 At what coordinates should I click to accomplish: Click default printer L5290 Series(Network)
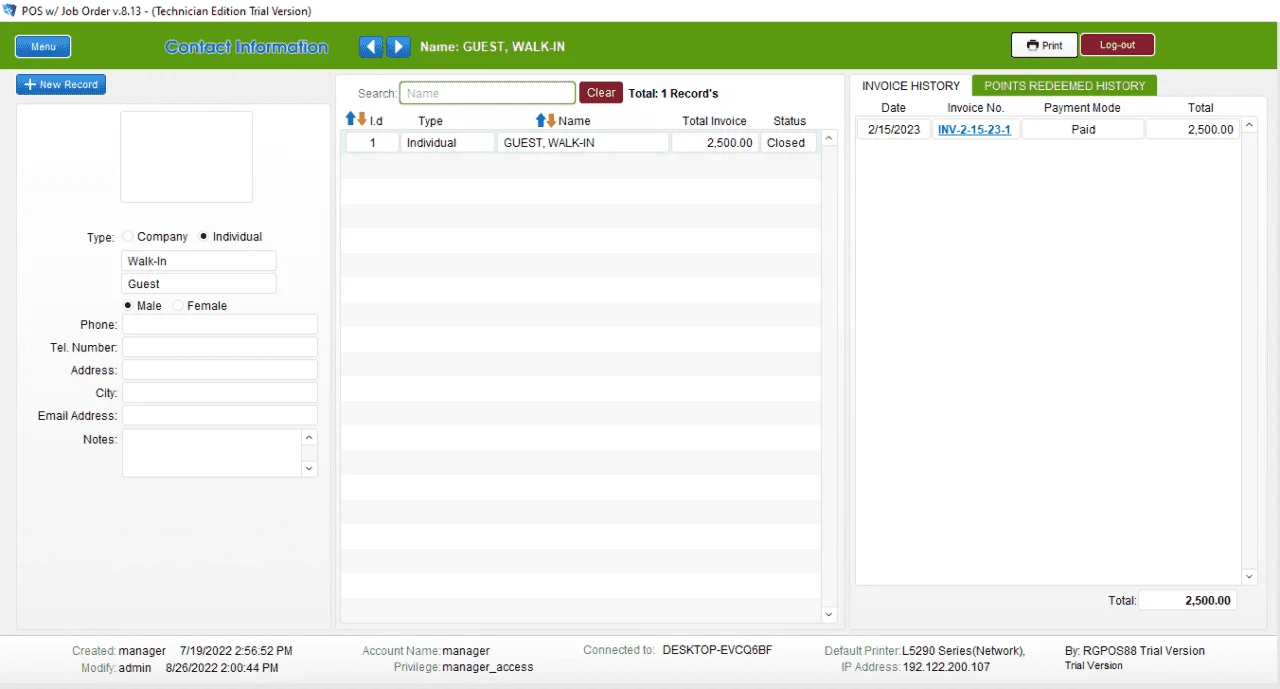click(963, 651)
